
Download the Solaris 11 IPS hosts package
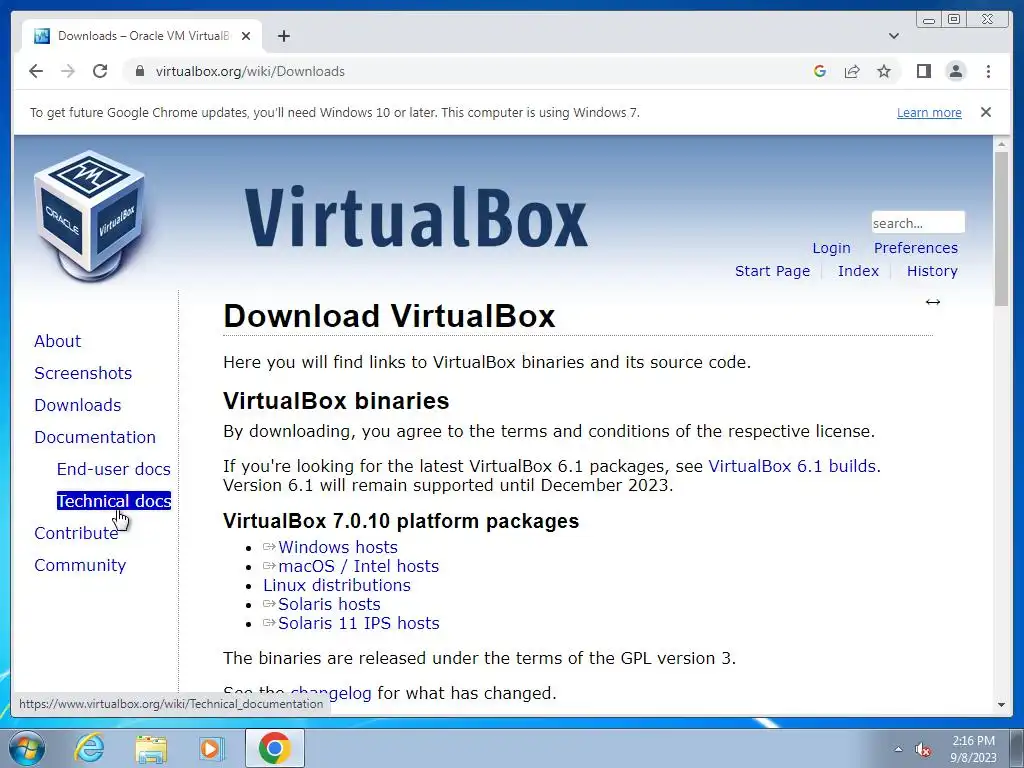click(359, 623)
